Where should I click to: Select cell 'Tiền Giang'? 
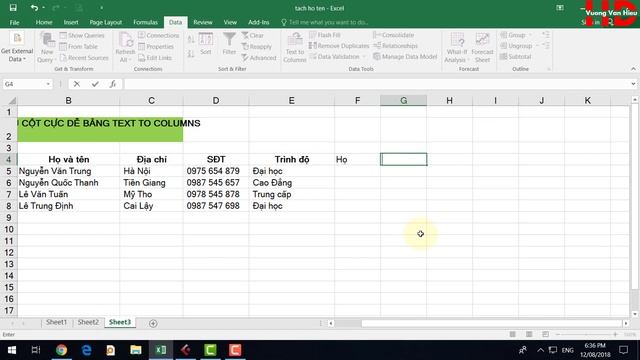[x=151, y=183]
